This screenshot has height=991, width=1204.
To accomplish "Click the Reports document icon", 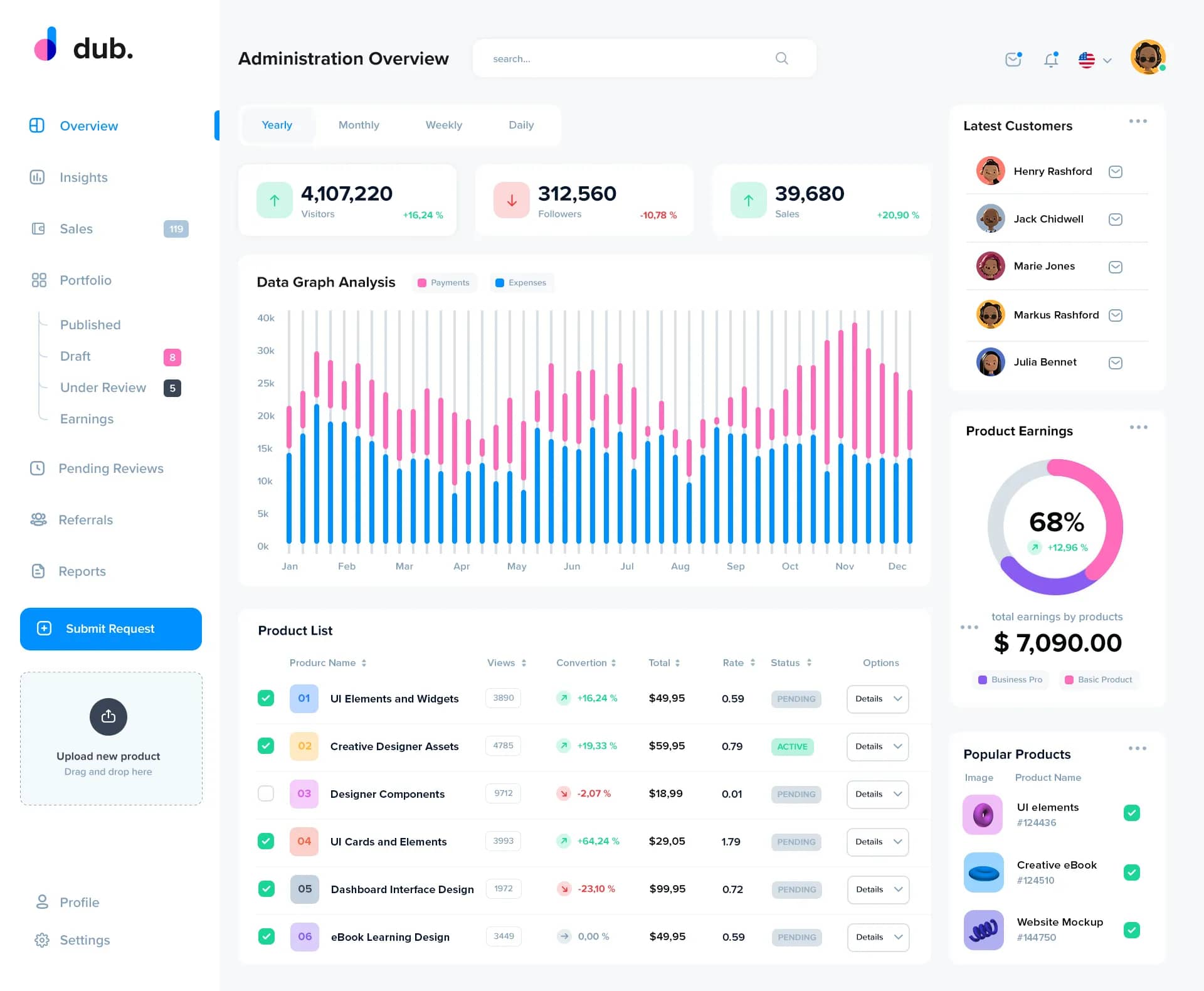I will (38, 571).
